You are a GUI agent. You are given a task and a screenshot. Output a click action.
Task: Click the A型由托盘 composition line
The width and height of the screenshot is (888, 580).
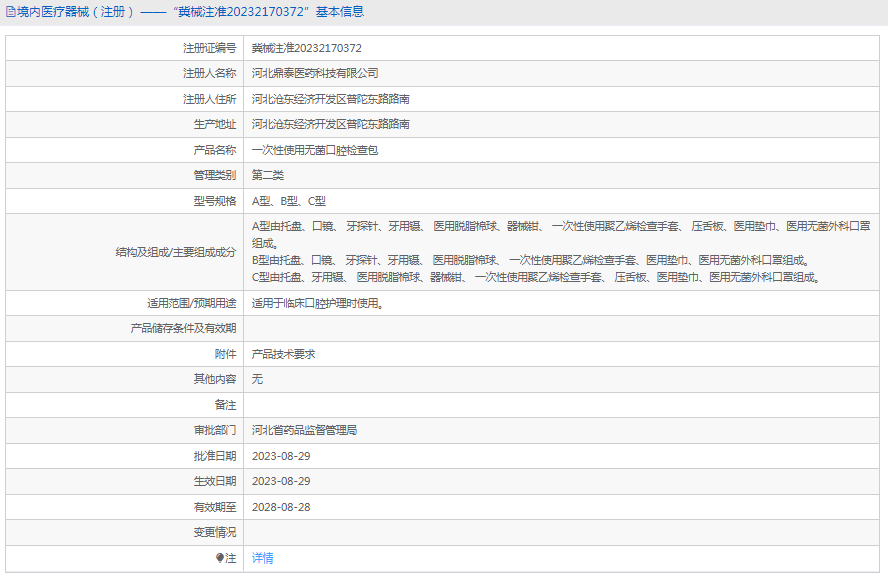click(561, 234)
